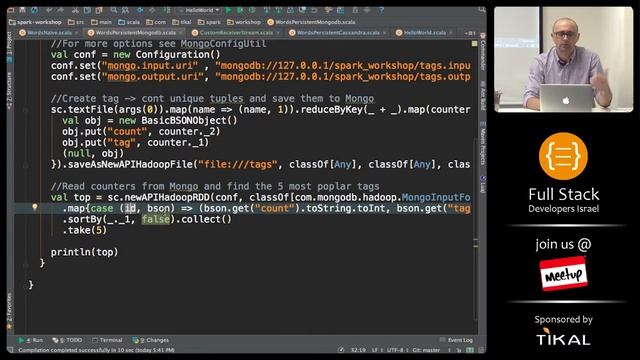Open the Event Log panel
This screenshot has height=360, width=640.
click(456, 340)
